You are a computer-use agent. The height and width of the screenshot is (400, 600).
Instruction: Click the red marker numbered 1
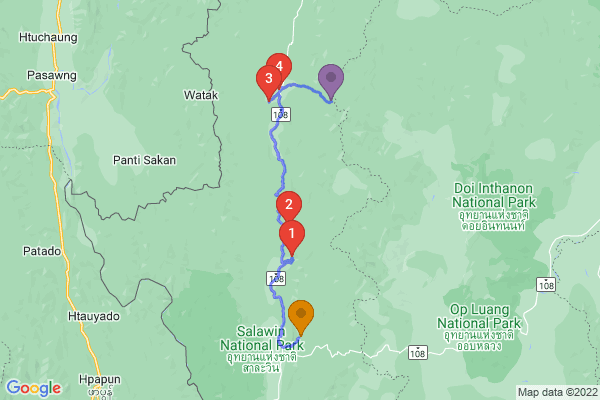pos(292,237)
